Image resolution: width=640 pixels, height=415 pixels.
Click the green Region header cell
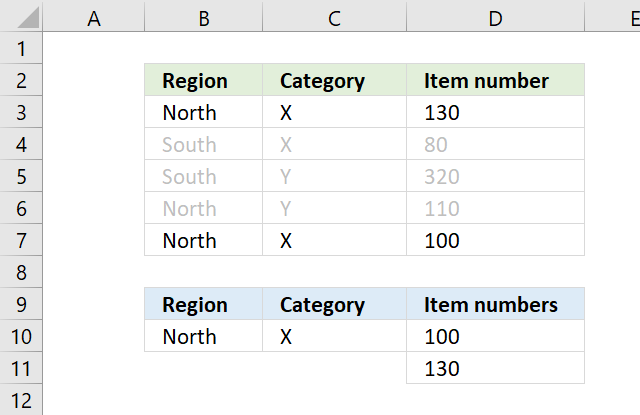[204, 80]
